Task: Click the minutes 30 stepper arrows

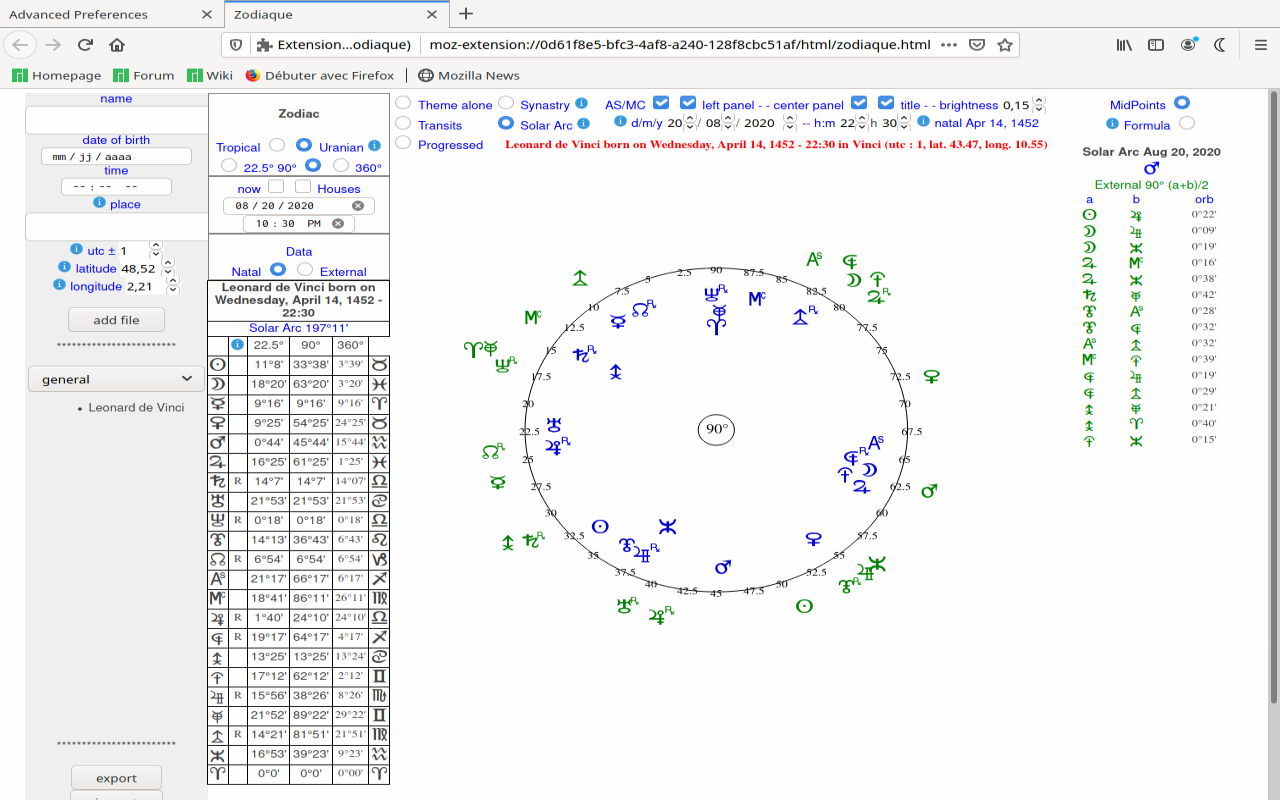Action: pos(904,122)
